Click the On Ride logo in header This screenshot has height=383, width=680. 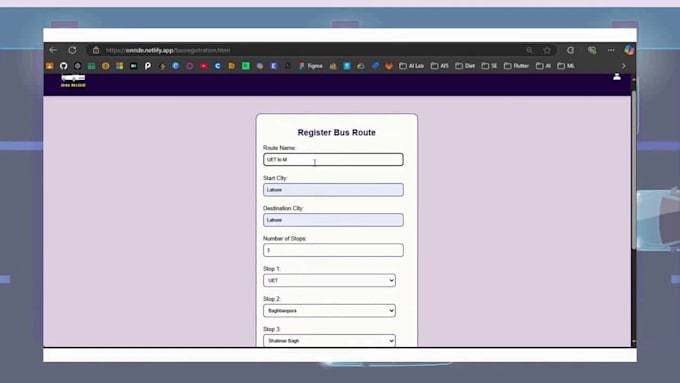(x=73, y=81)
